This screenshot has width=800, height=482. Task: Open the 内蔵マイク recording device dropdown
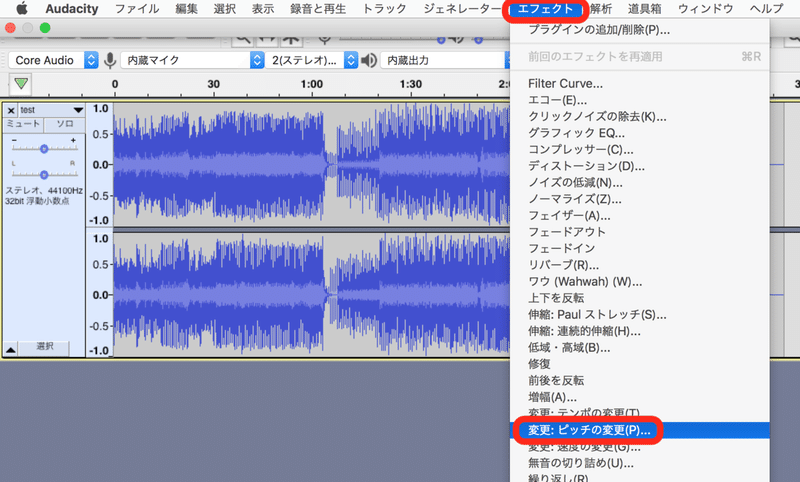(192, 60)
